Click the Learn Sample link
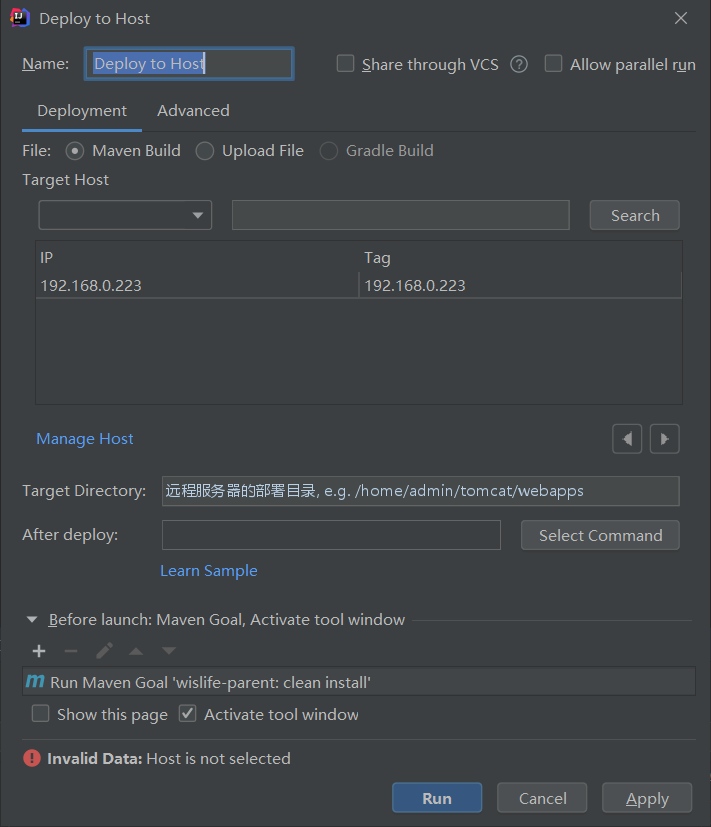Screen dimensions: 711x827 [x=208, y=570]
